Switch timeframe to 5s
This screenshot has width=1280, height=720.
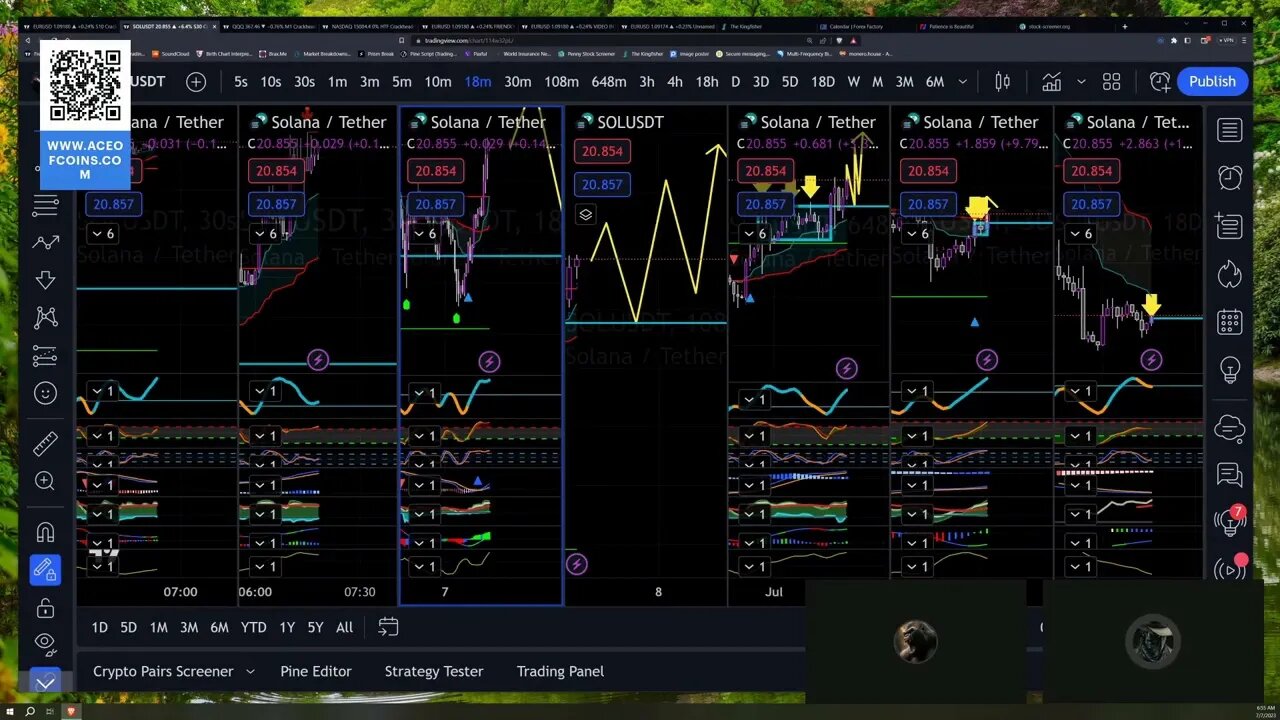coord(241,82)
